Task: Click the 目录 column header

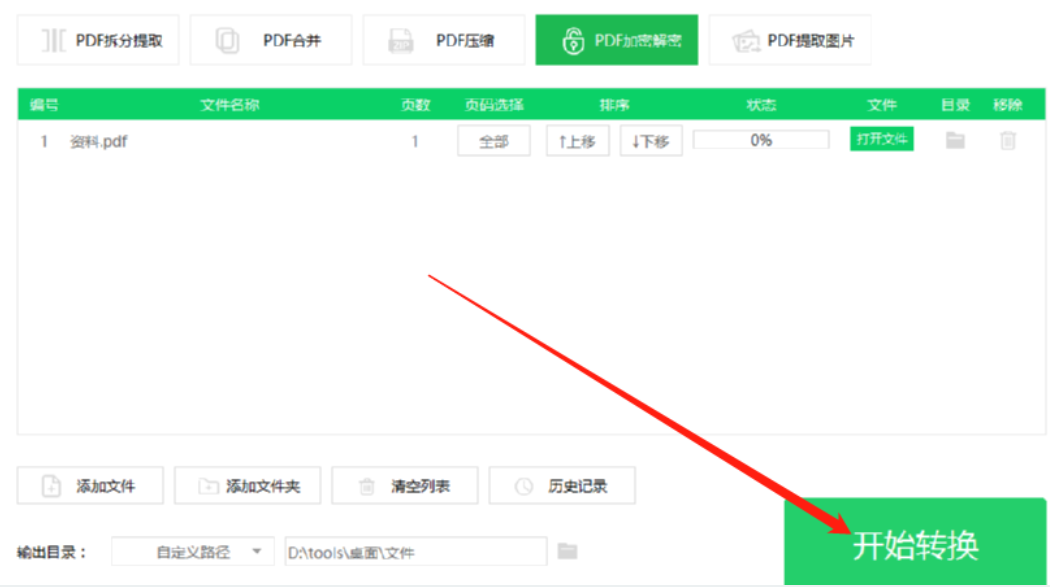Action: point(955,104)
